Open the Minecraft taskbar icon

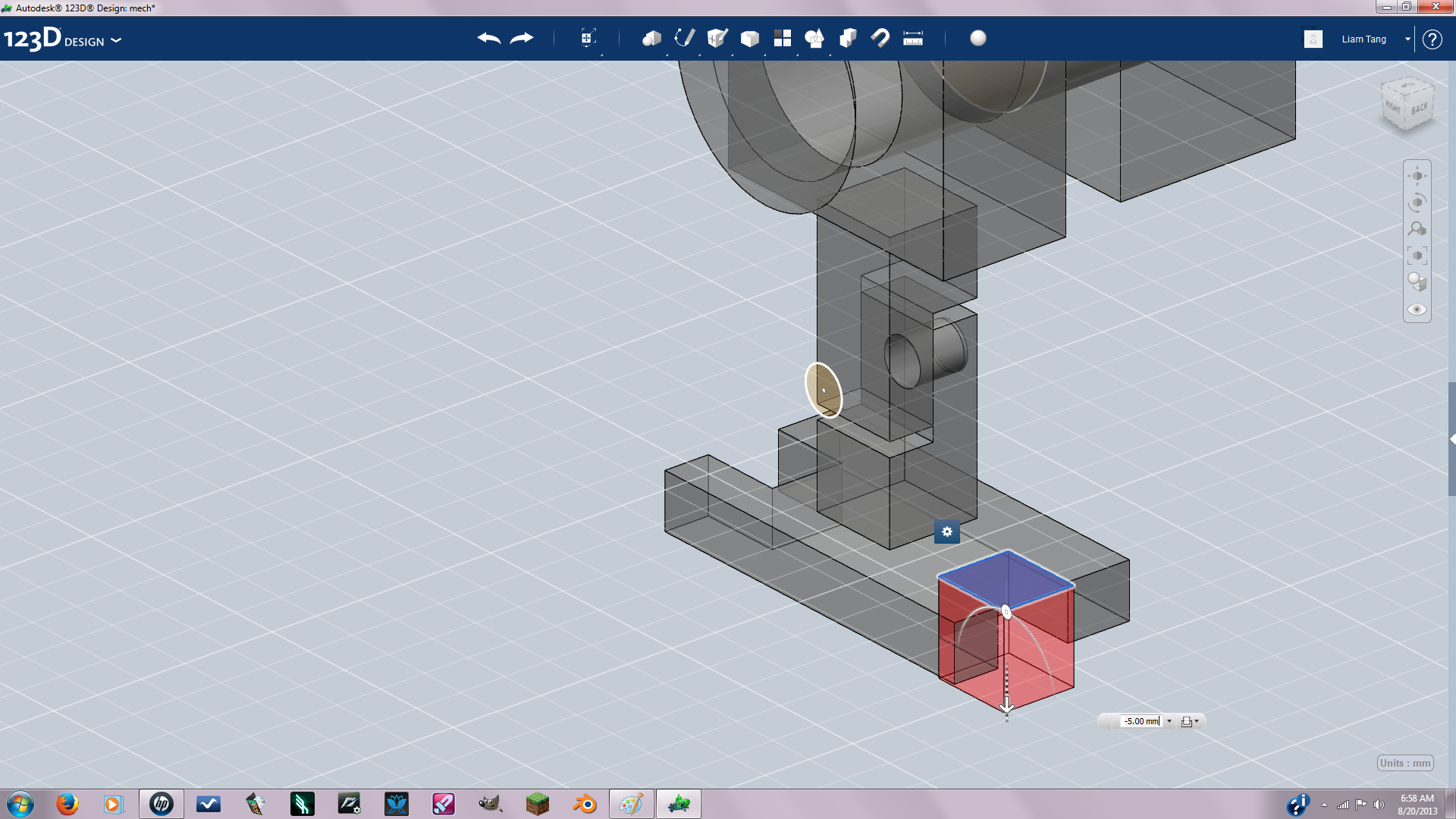pos(538,804)
